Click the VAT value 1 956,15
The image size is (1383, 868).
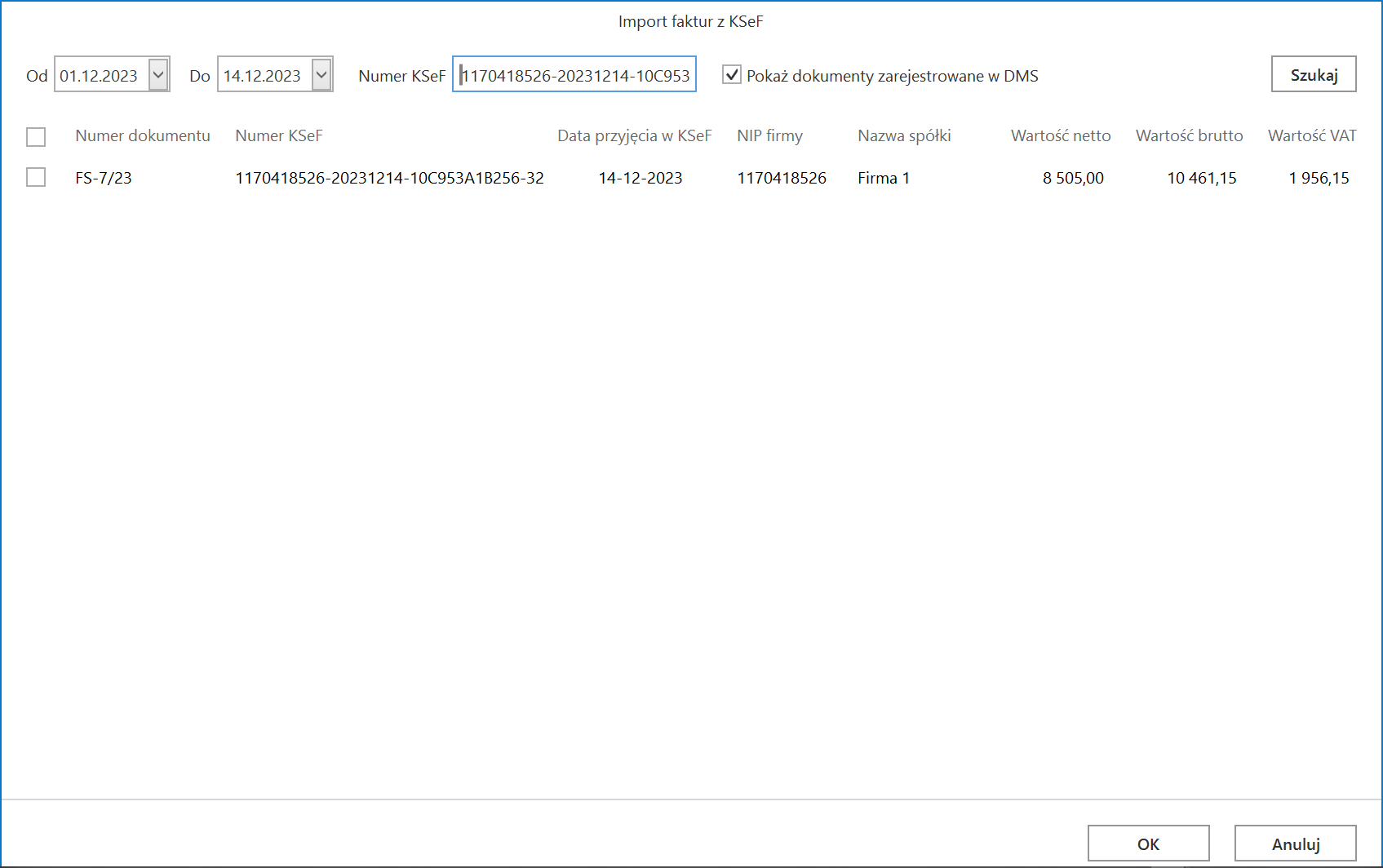coord(1319,178)
